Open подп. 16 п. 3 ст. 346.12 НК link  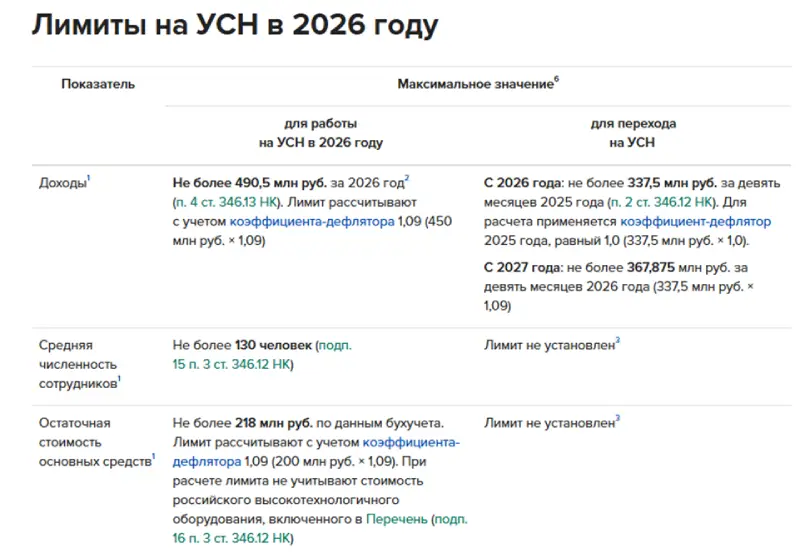click(x=233, y=538)
